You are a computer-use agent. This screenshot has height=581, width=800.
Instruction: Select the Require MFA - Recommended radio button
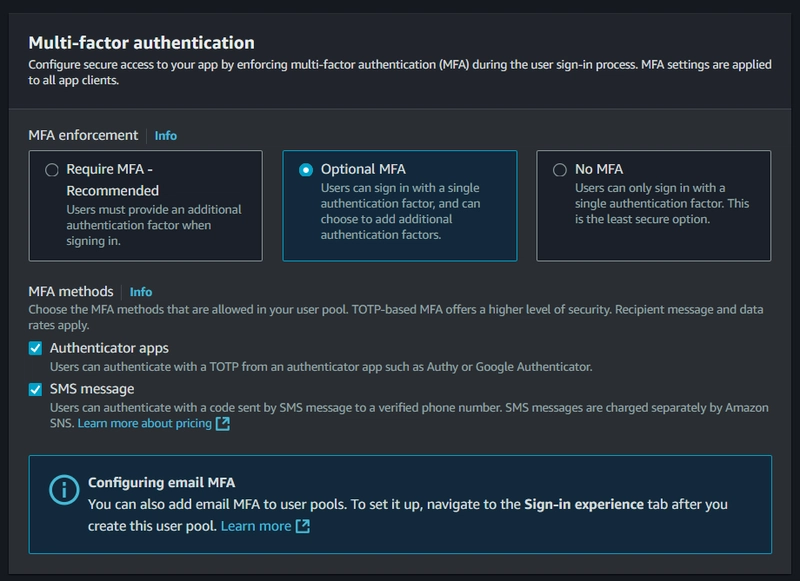click(x=52, y=170)
